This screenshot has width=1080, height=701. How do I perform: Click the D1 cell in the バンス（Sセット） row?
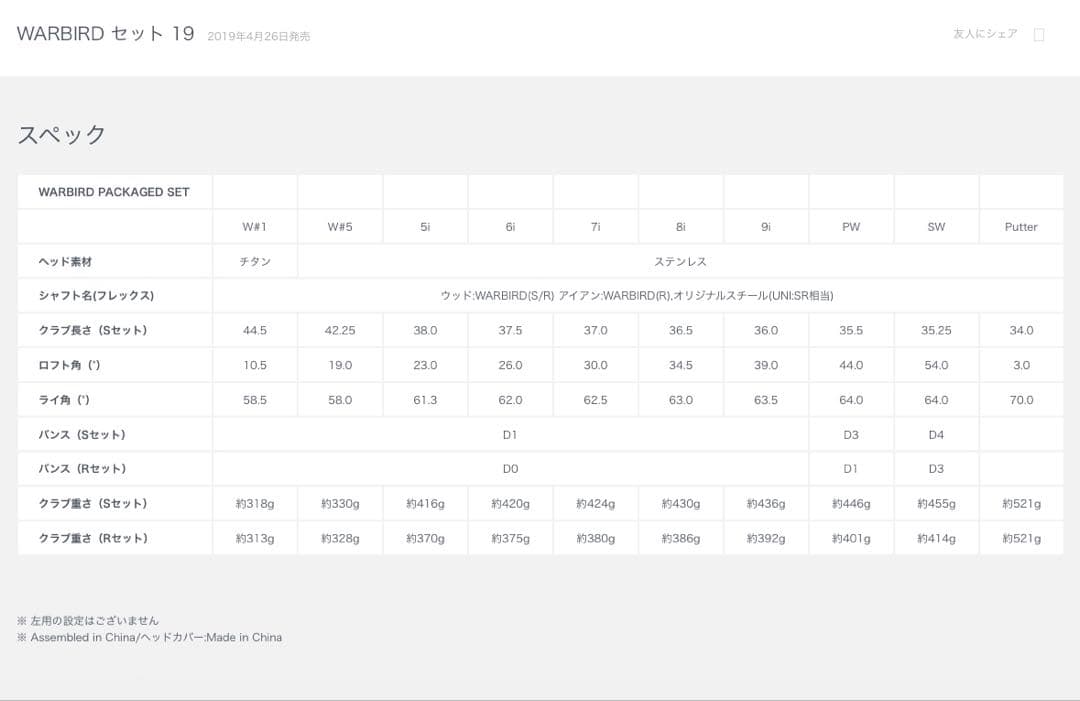[x=510, y=435]
